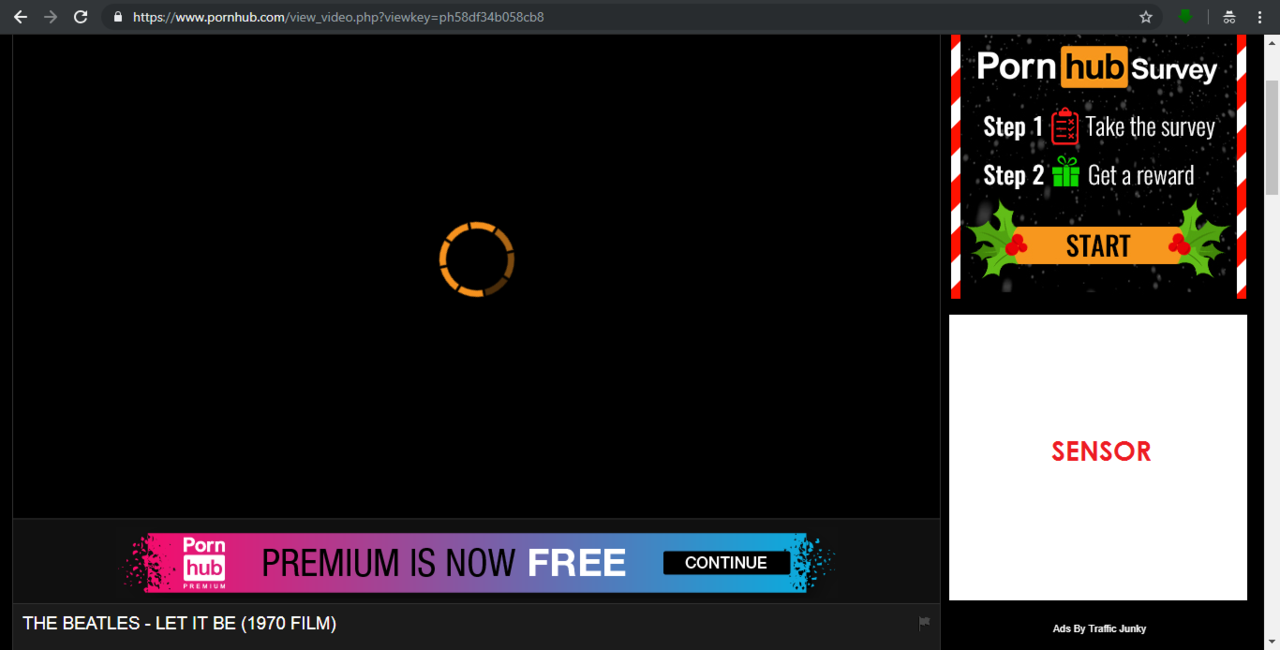Click the padlock site info icon
1280x650 pixels.
[118, 17]
